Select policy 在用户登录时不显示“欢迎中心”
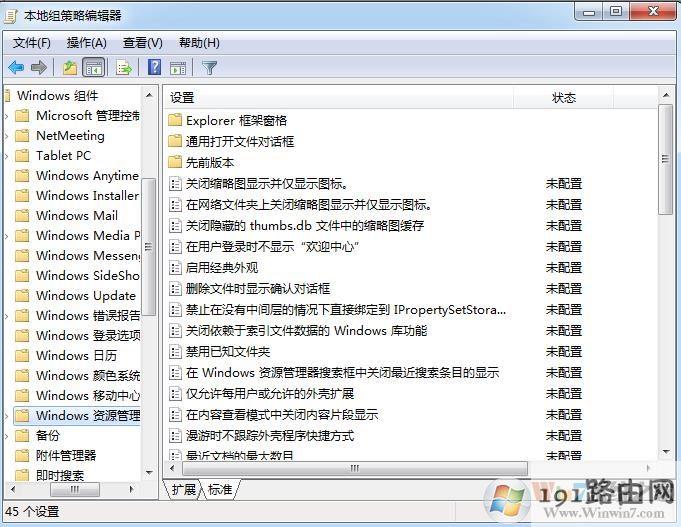 272,246
